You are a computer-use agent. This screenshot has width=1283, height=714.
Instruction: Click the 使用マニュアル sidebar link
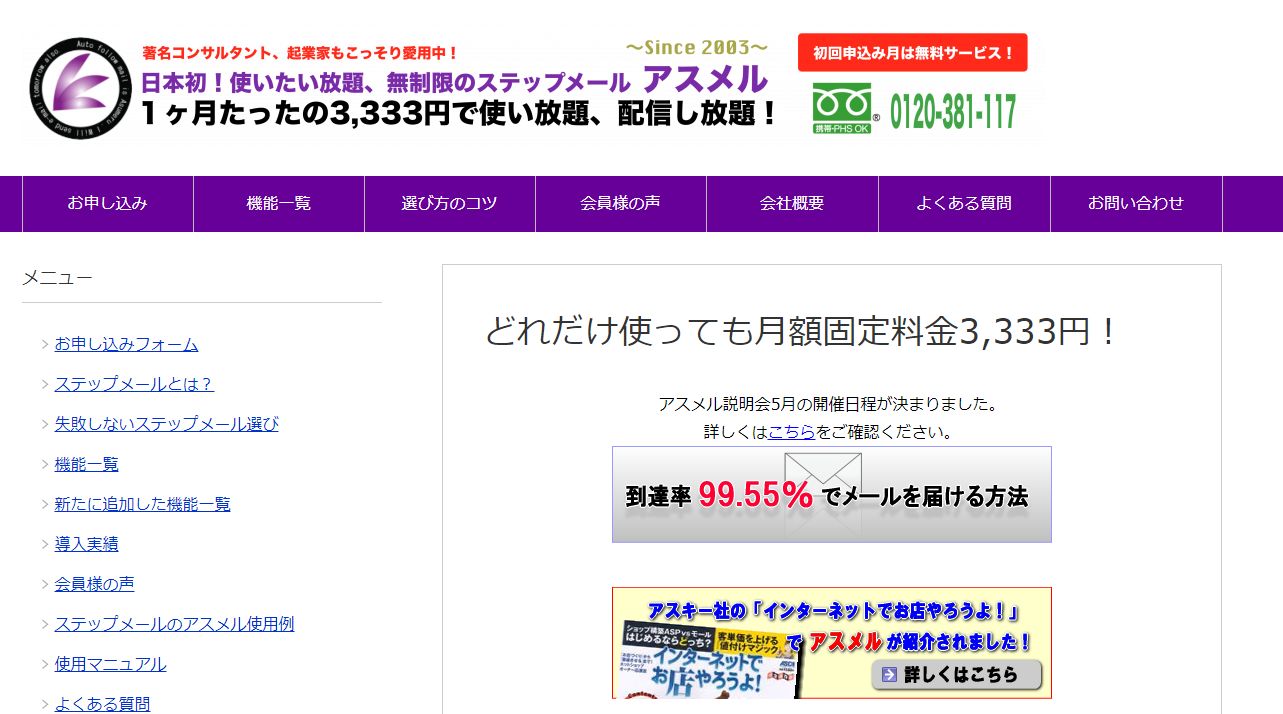click(110, 664)
